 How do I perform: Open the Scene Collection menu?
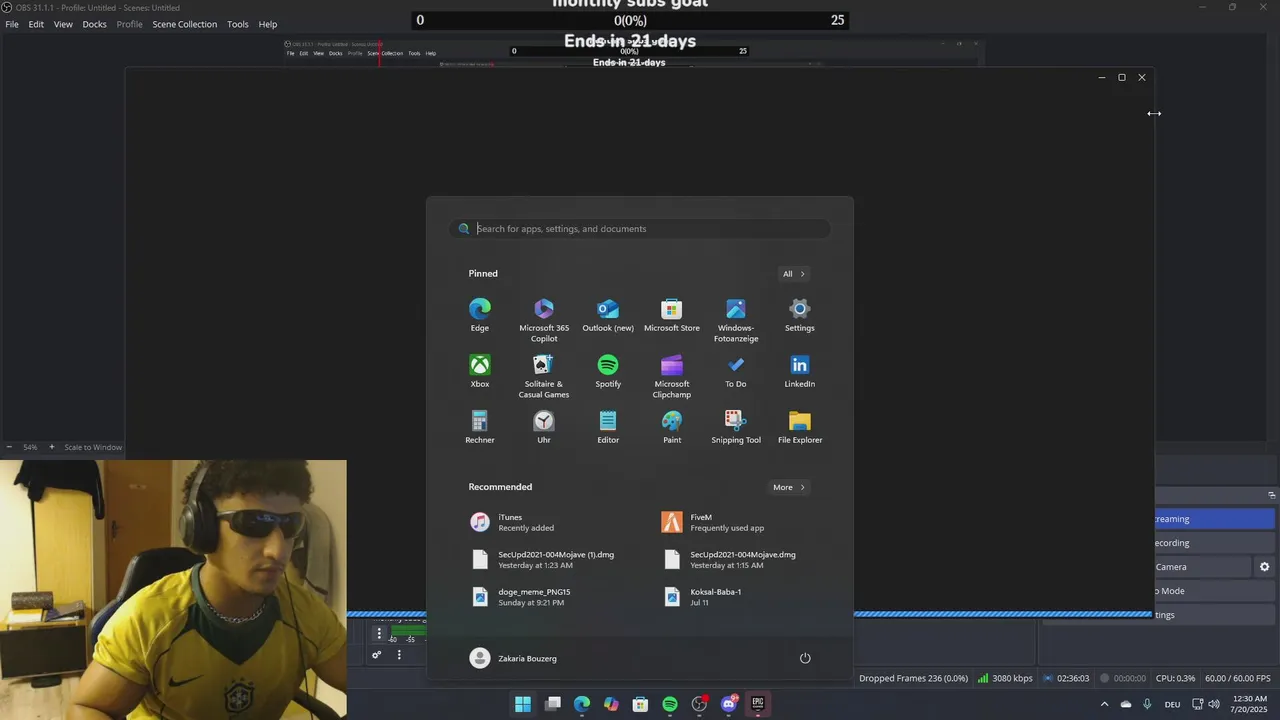pyautogui.click(x=184, y=24)
